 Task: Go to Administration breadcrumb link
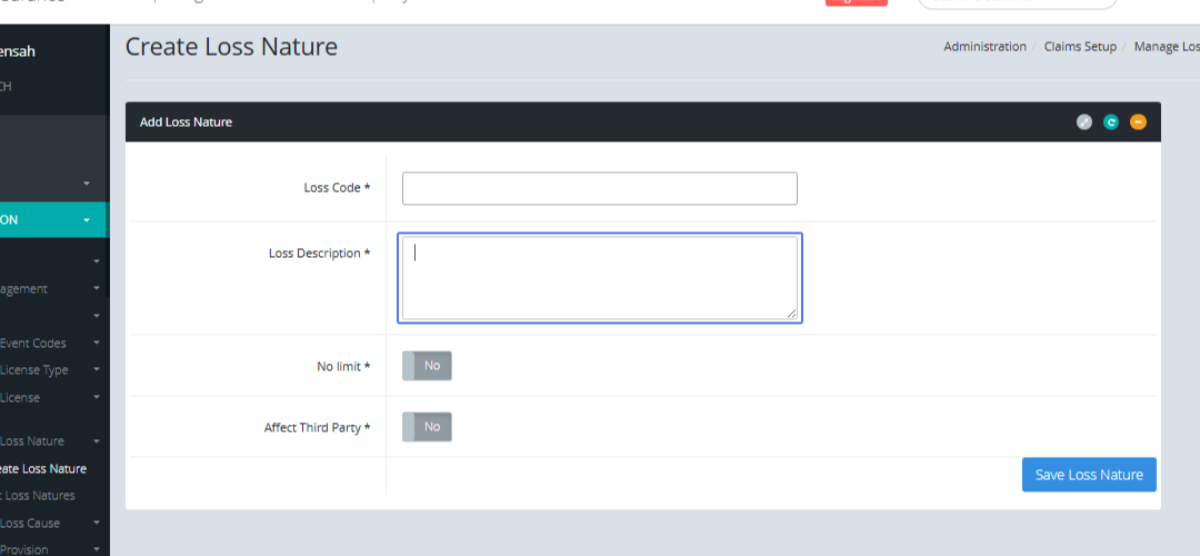984,47
